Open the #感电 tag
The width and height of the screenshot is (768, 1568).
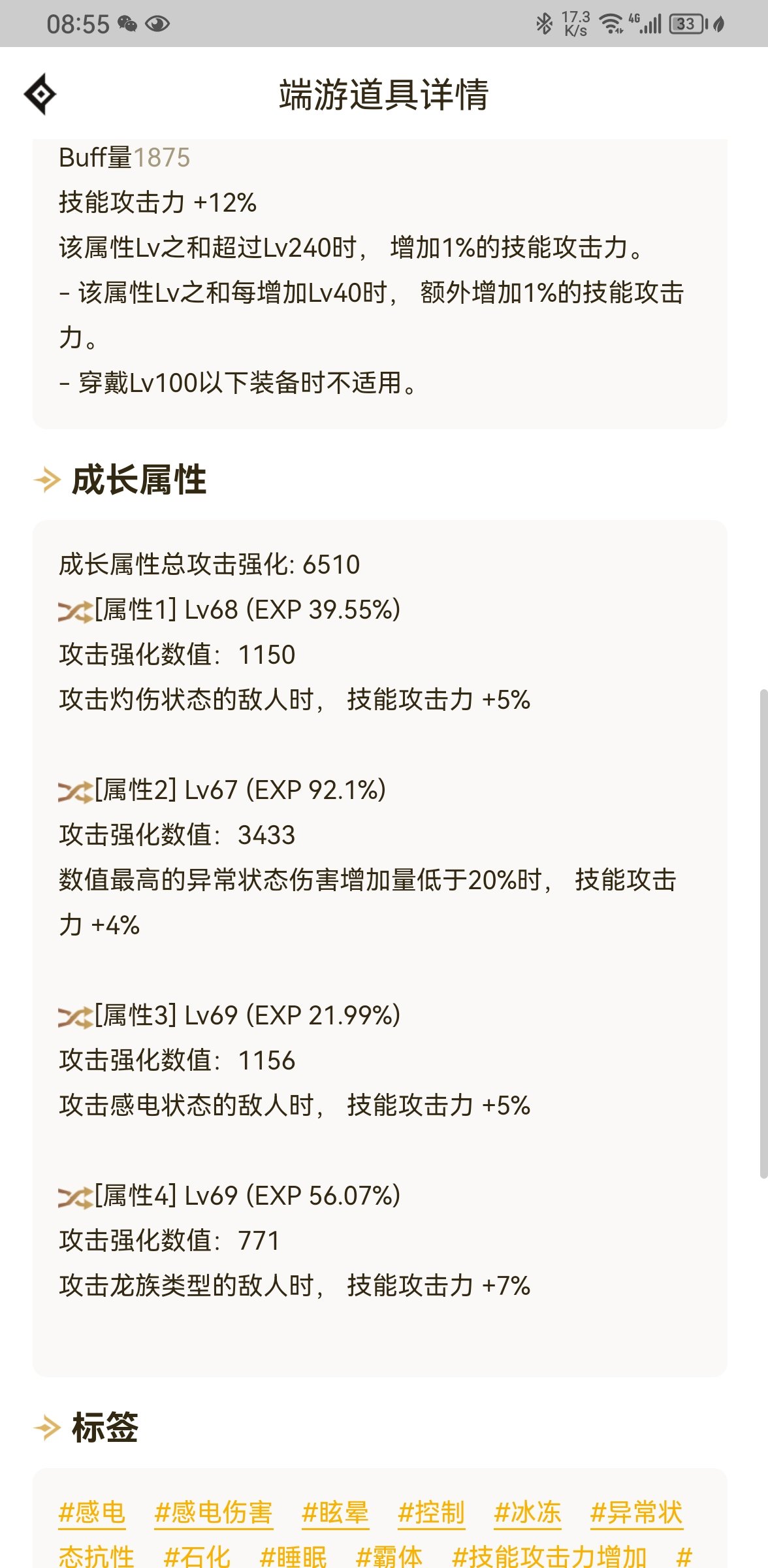pyautogui.click(x=92, y=1512)
